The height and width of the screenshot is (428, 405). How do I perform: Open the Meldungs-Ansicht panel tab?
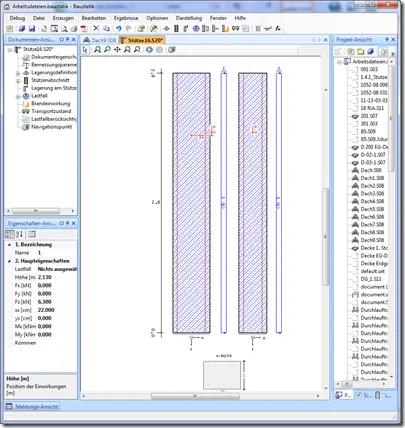[33, 407]
